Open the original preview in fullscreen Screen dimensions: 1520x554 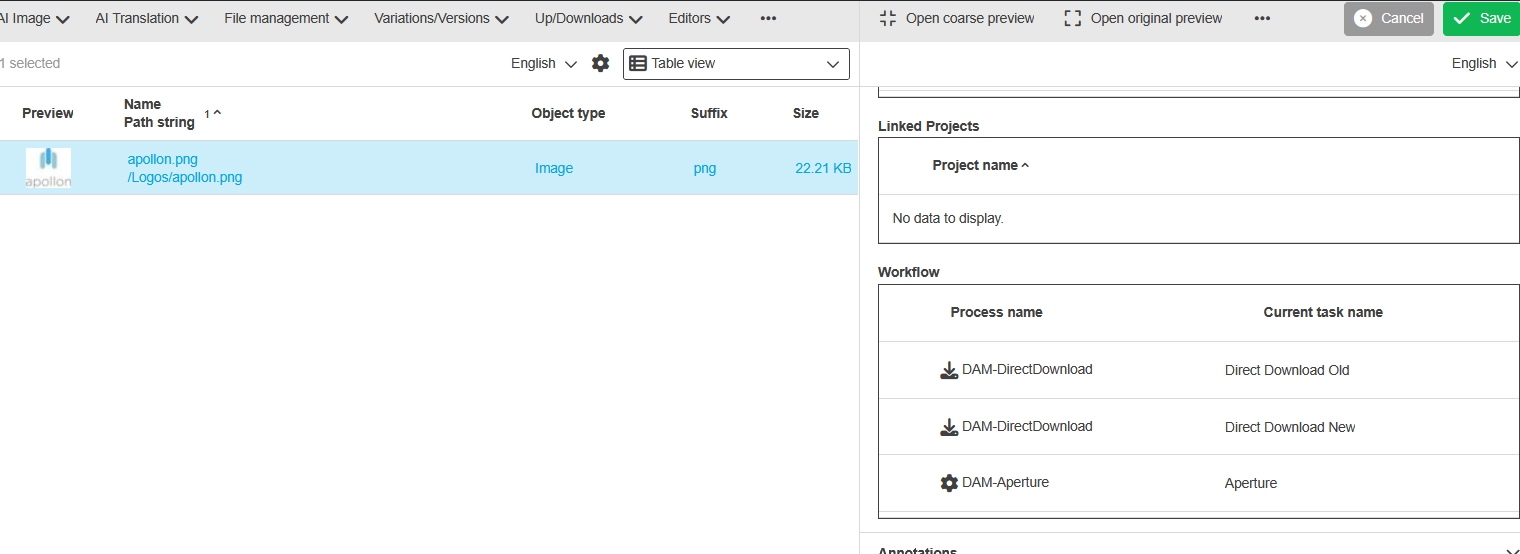tap(1143, 18)
